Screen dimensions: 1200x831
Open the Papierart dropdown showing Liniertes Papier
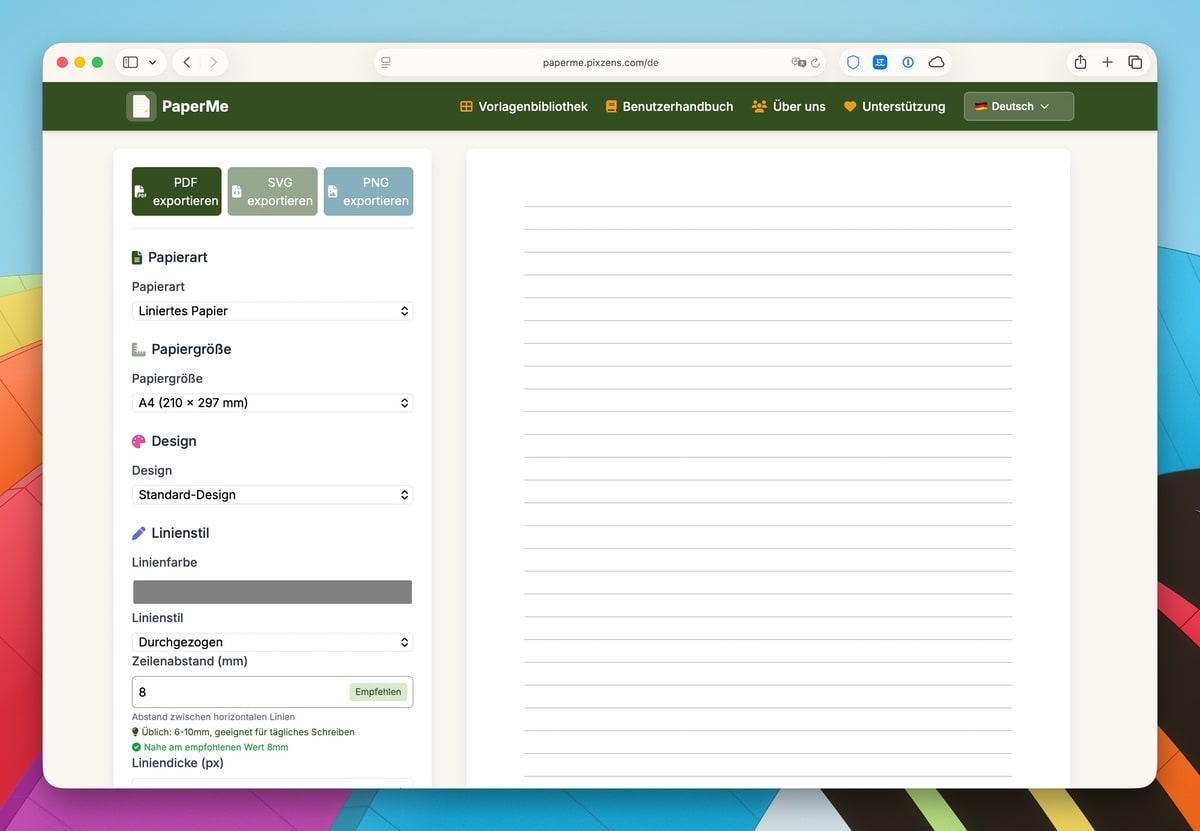click(x=272, y=311)
